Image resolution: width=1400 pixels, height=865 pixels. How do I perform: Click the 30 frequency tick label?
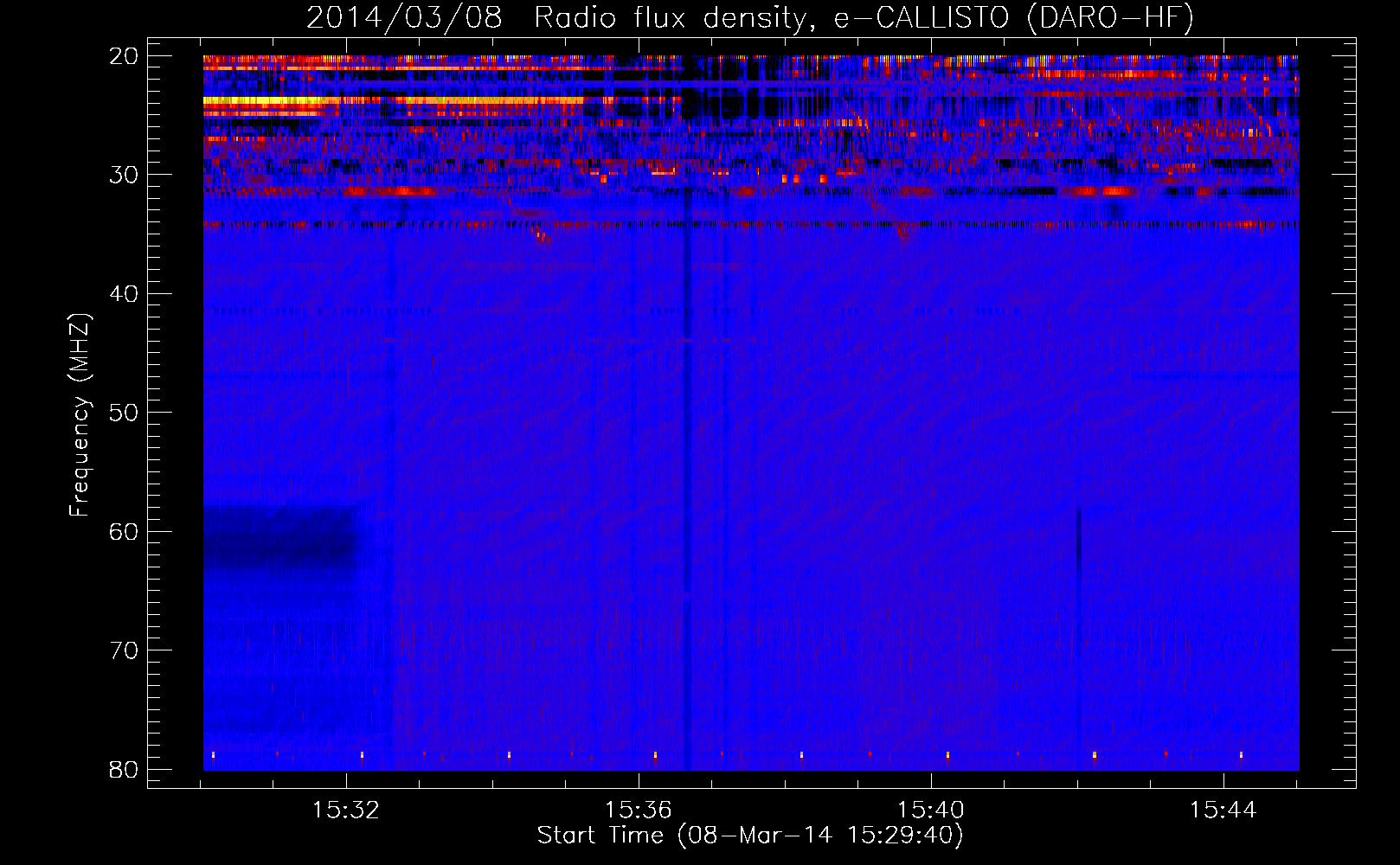pyautogui.click(x=124, y=175)
